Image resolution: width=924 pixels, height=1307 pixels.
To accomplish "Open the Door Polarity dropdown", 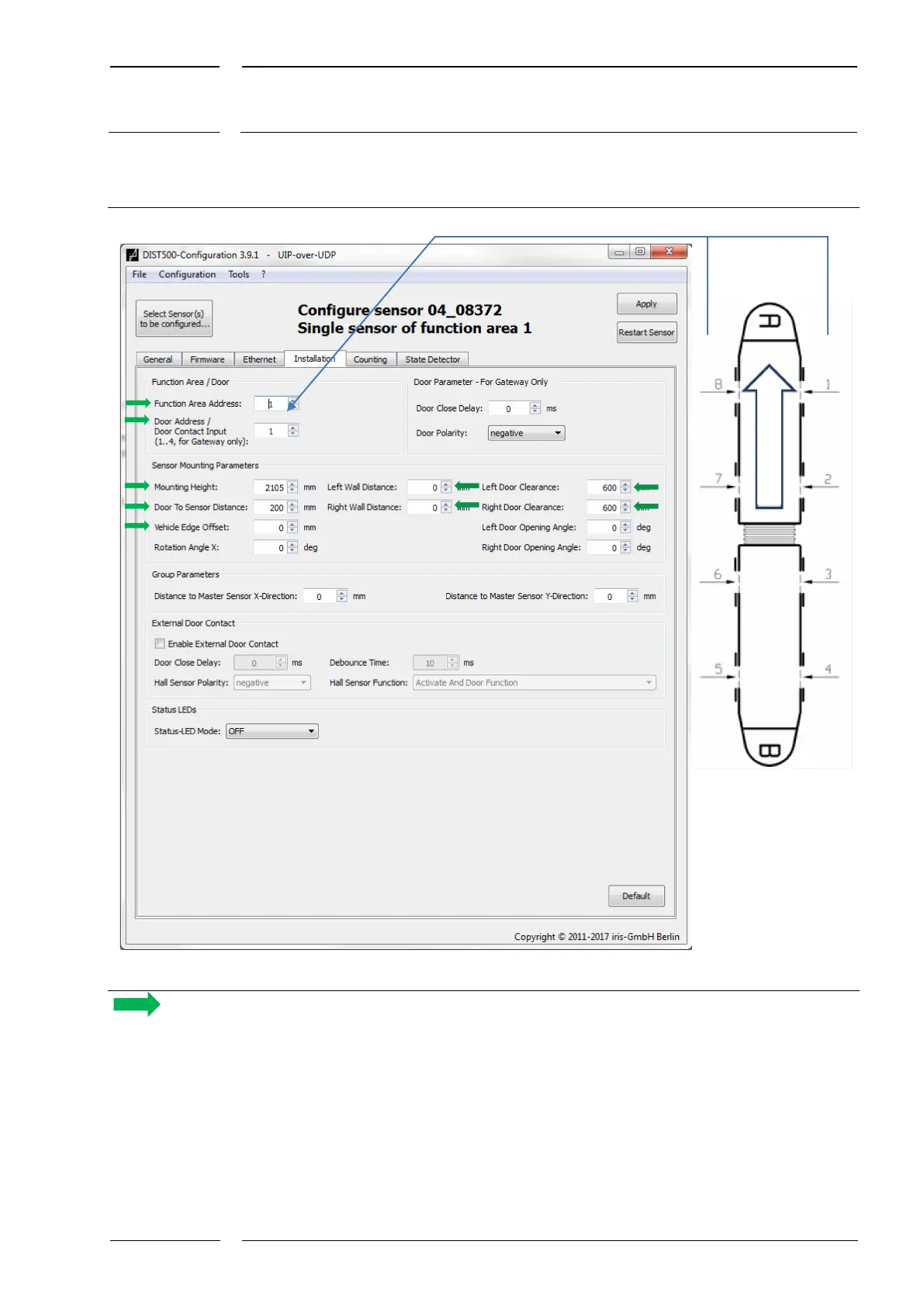I will 526,433.
